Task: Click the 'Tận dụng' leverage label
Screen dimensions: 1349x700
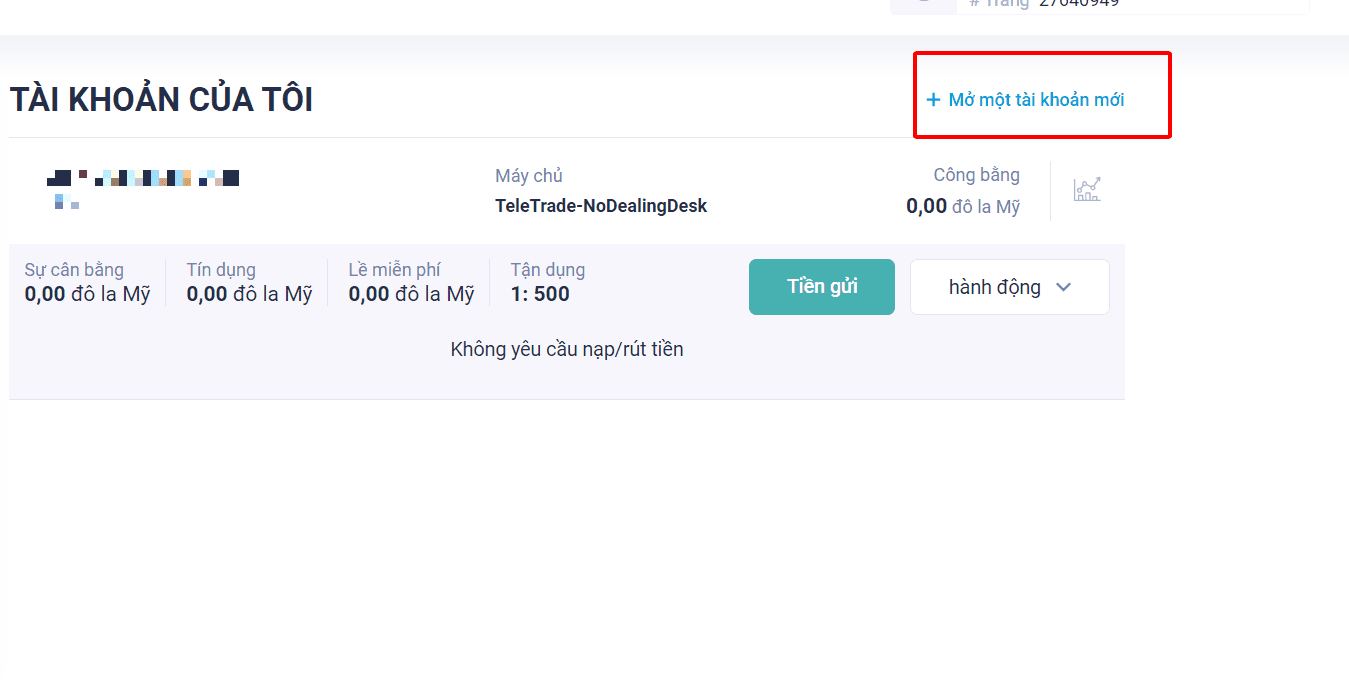Action: coord(548,270)
